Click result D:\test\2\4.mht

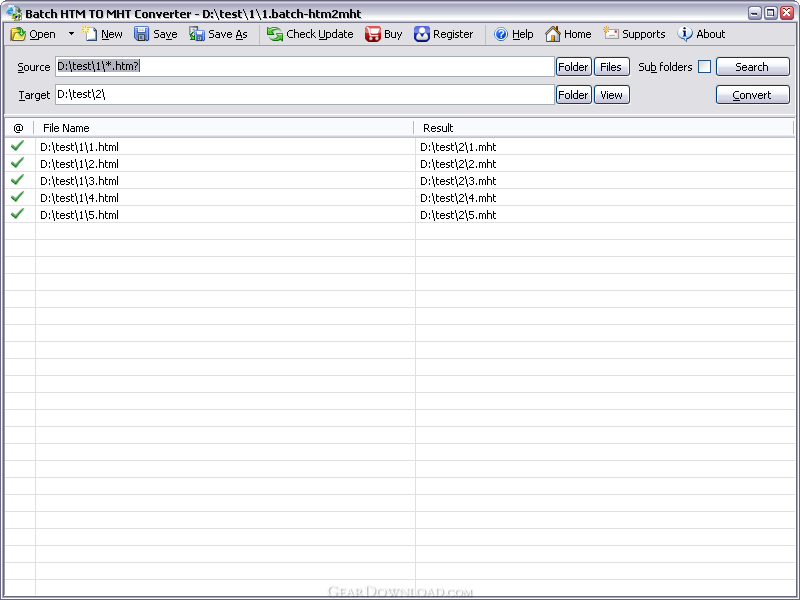(458, 198)
